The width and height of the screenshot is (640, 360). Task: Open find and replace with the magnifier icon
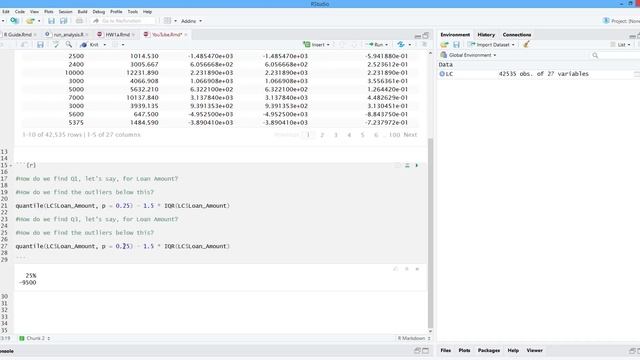click(x=69, y=44)
